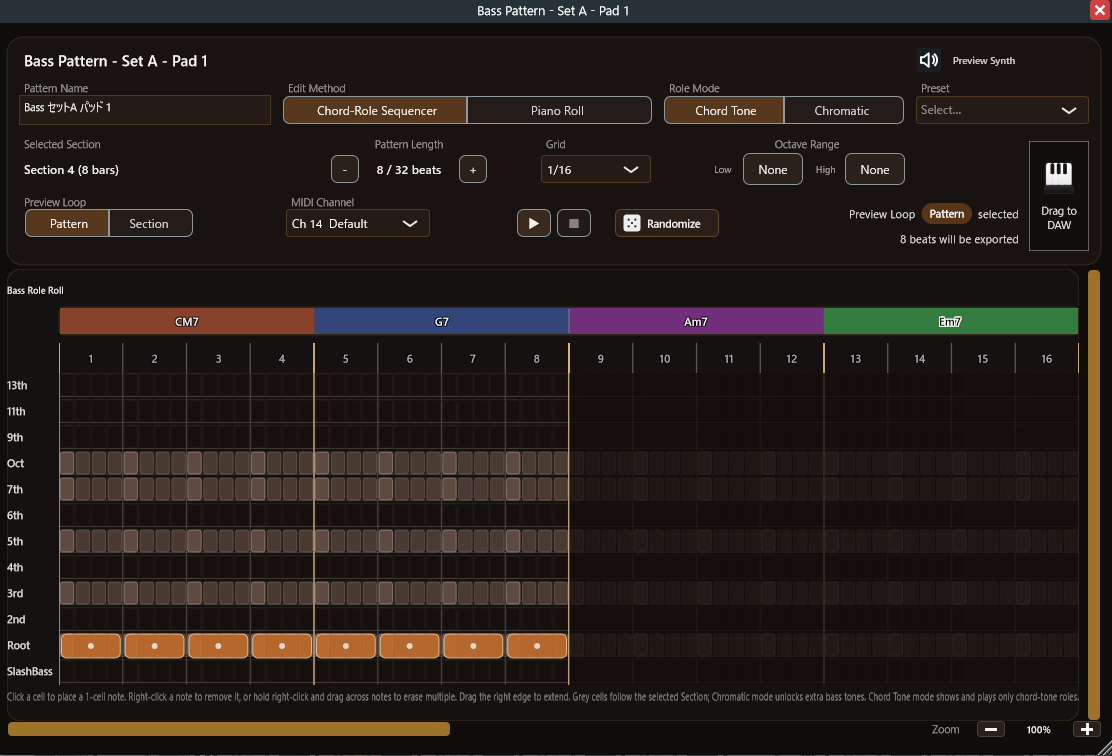Click the Drag to DAW label
Image resolution: width=1112 pixels, height=756 pixels.
1059,218
